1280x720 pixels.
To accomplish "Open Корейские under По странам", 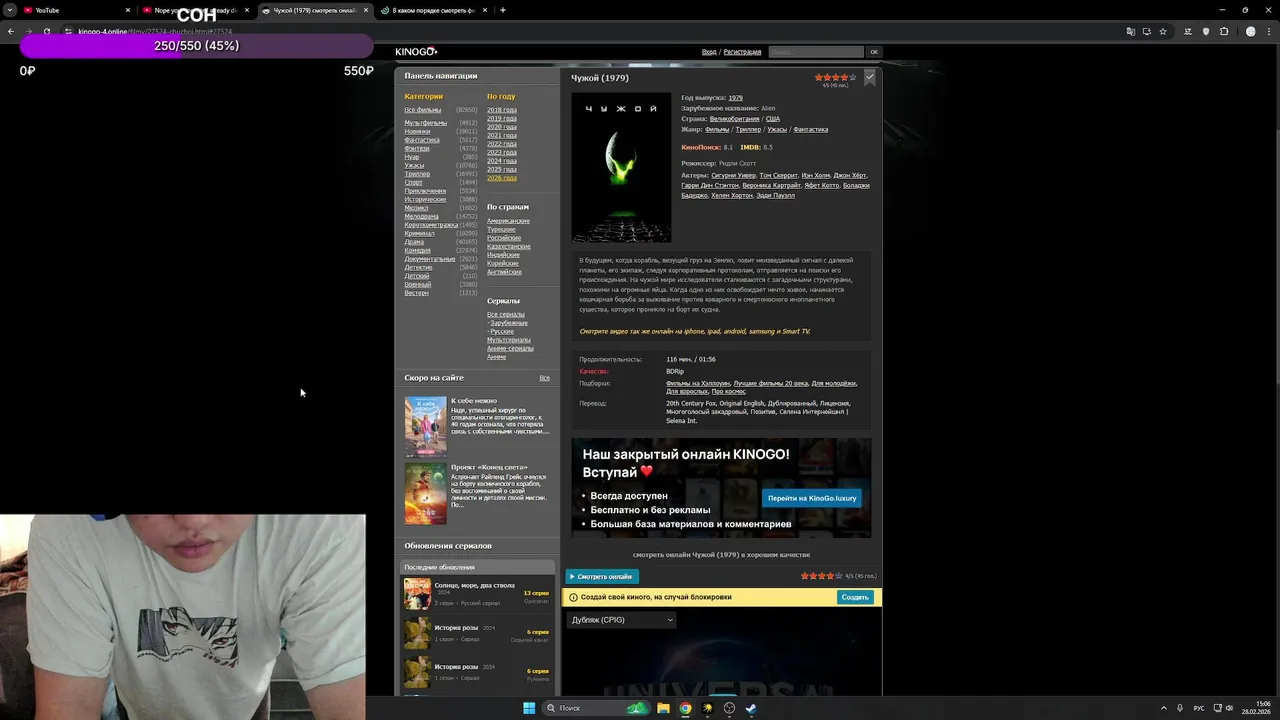I will (x=503, y=263).
